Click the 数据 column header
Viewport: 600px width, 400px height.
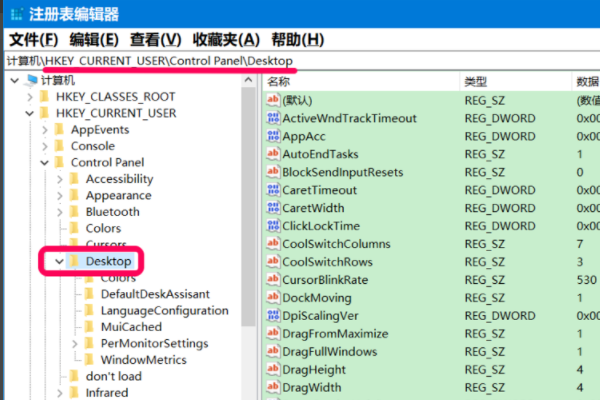(586, 82)
